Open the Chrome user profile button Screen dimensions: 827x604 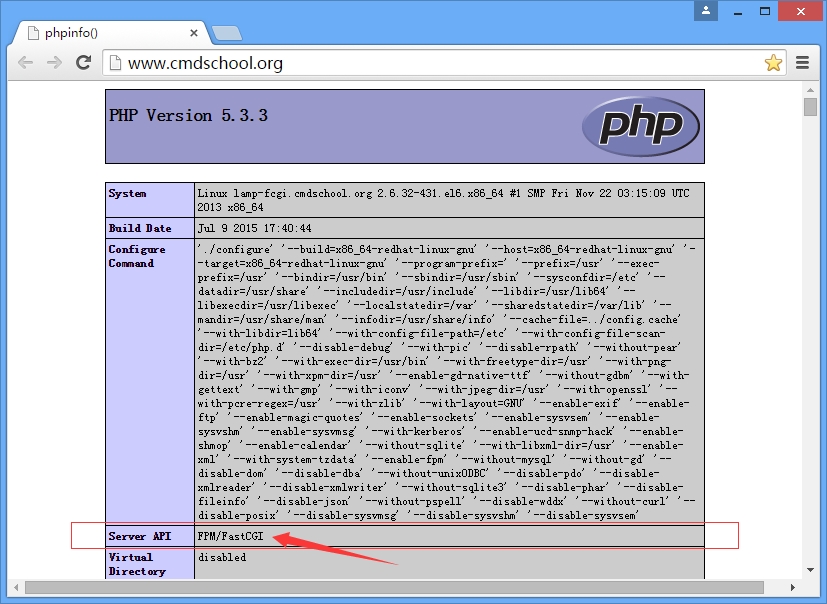pos(706,11)
